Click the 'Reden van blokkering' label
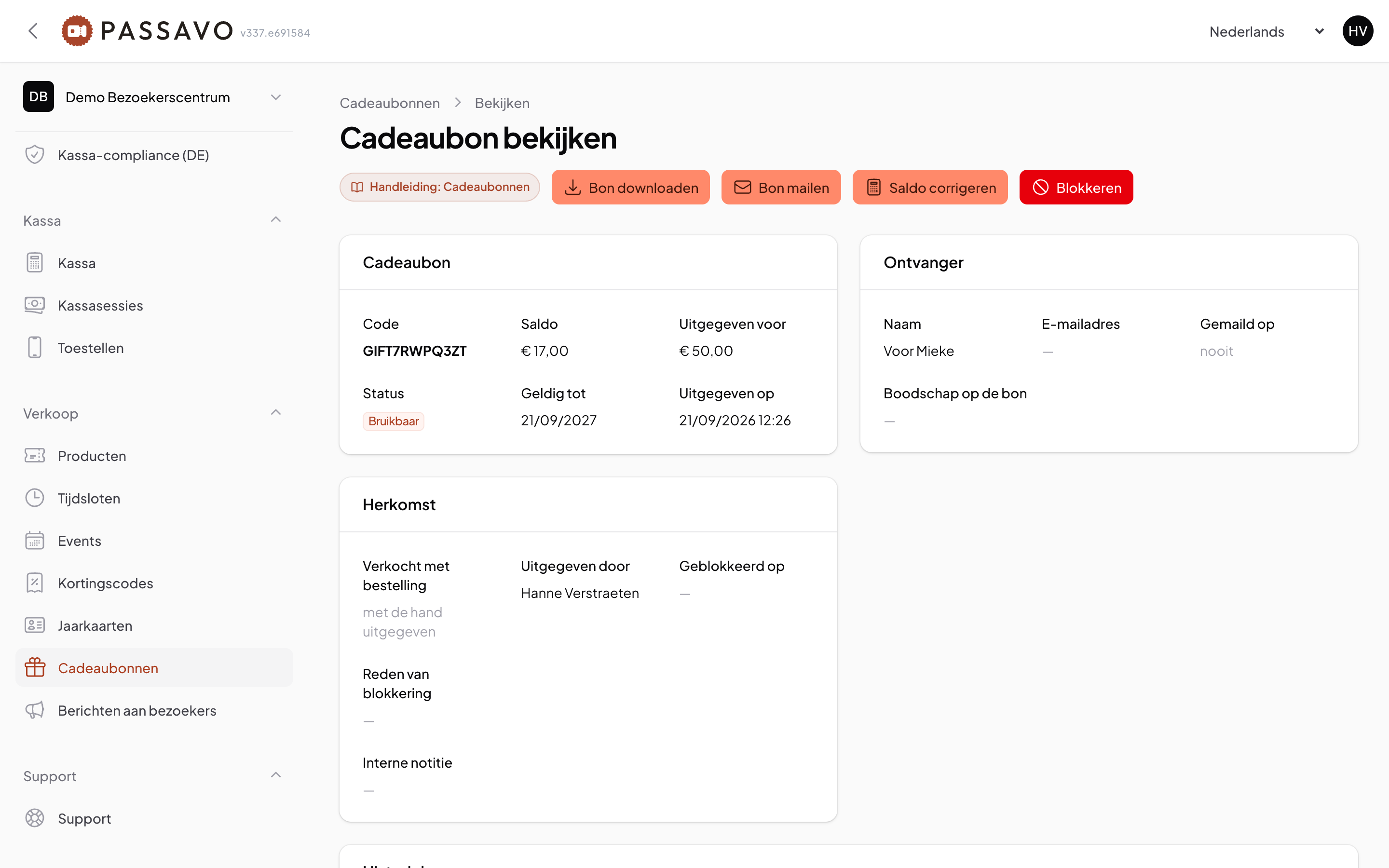Screen dimensions: 1389x868 [396, 684]
